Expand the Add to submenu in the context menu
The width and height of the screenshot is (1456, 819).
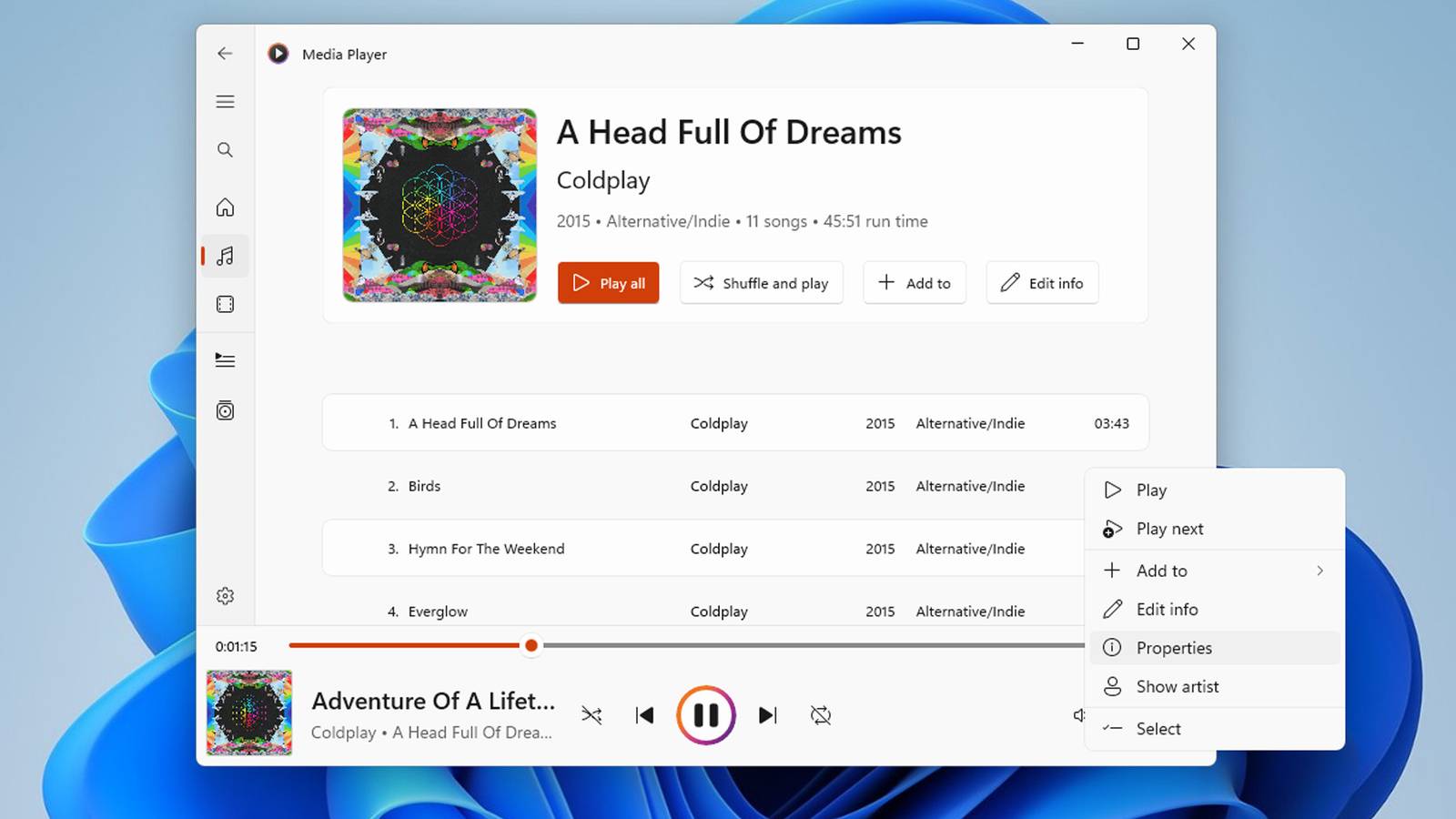pos(1215,571)
